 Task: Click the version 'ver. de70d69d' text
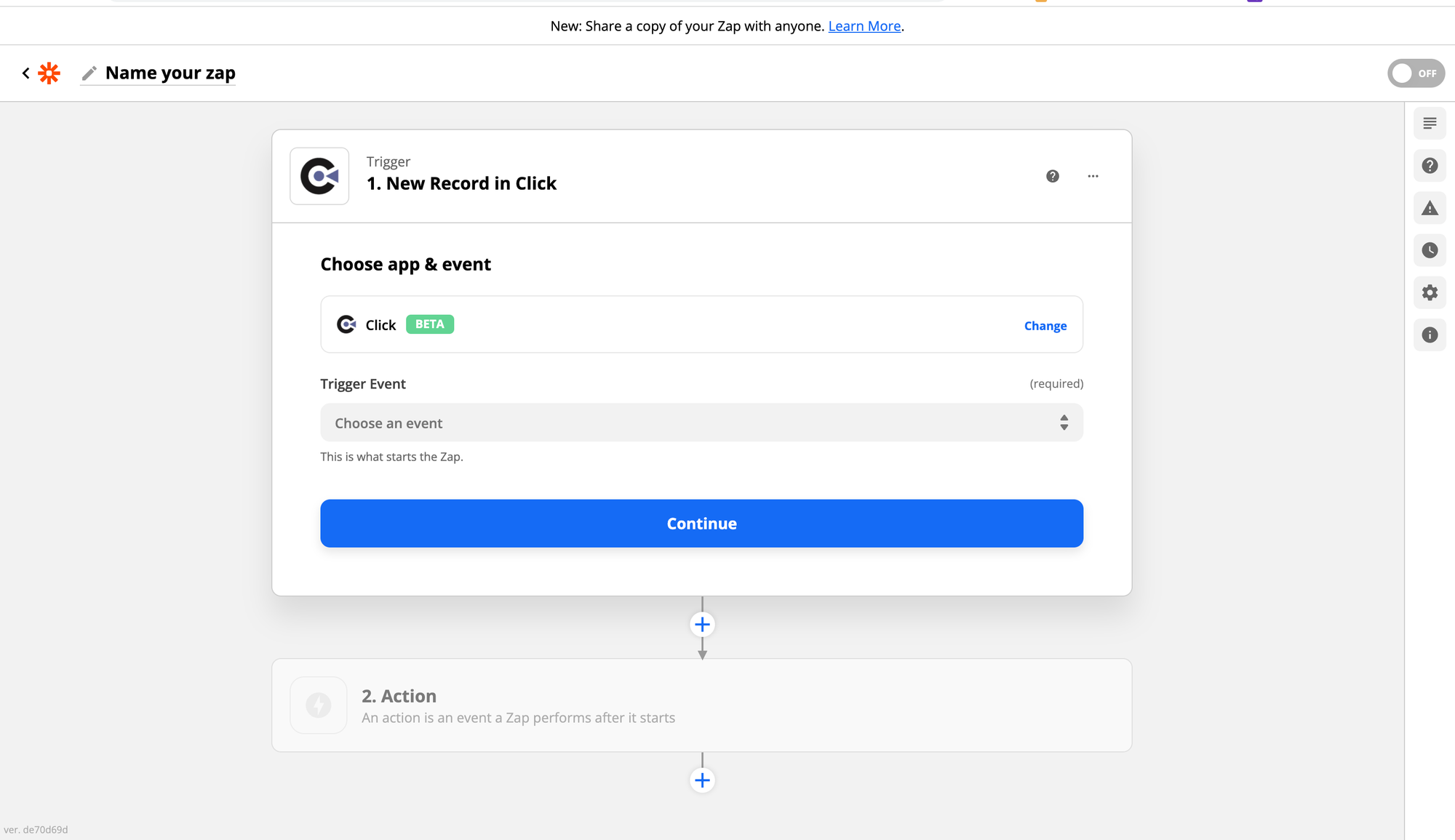point(36,830)
